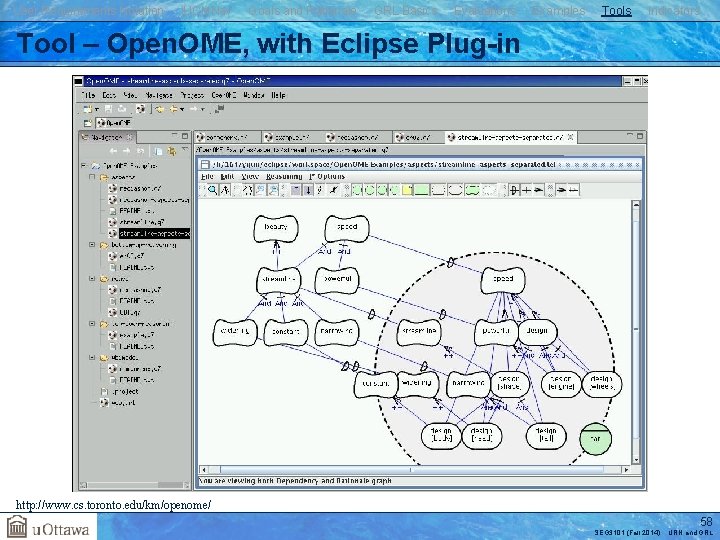Click the down-arrow icon in diagram toolbar
The image size is (720, 540).
(309, 190)
